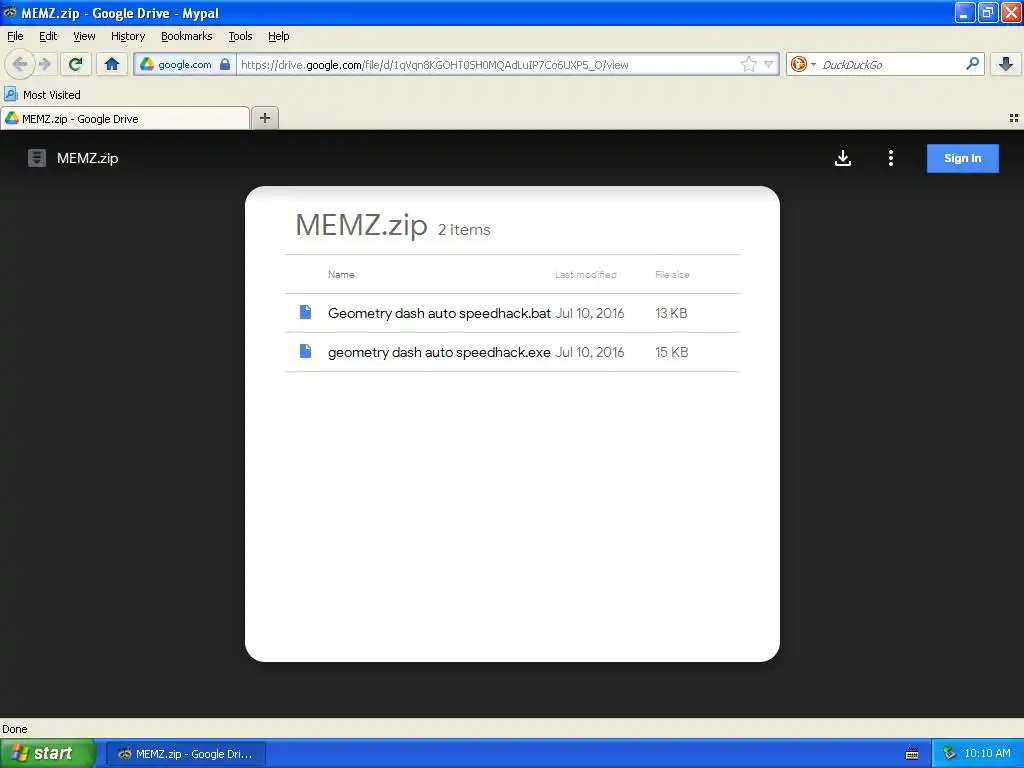Click the MEMZ.zip taskbar window button
This screenshot has width=1024, height=768.
coord(185,754)
